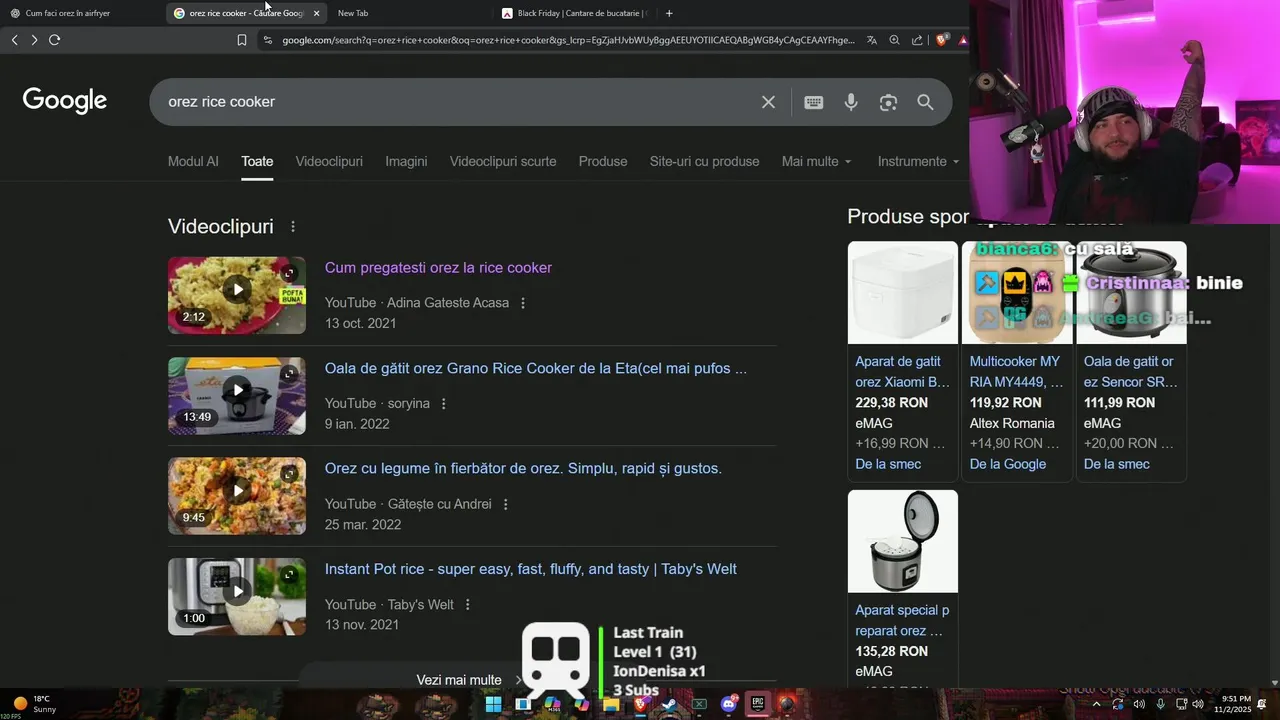Play the 1:00 Instant Pot thumbnail
The width and height of the screenshot is (1280, 720).
point(237,597)
